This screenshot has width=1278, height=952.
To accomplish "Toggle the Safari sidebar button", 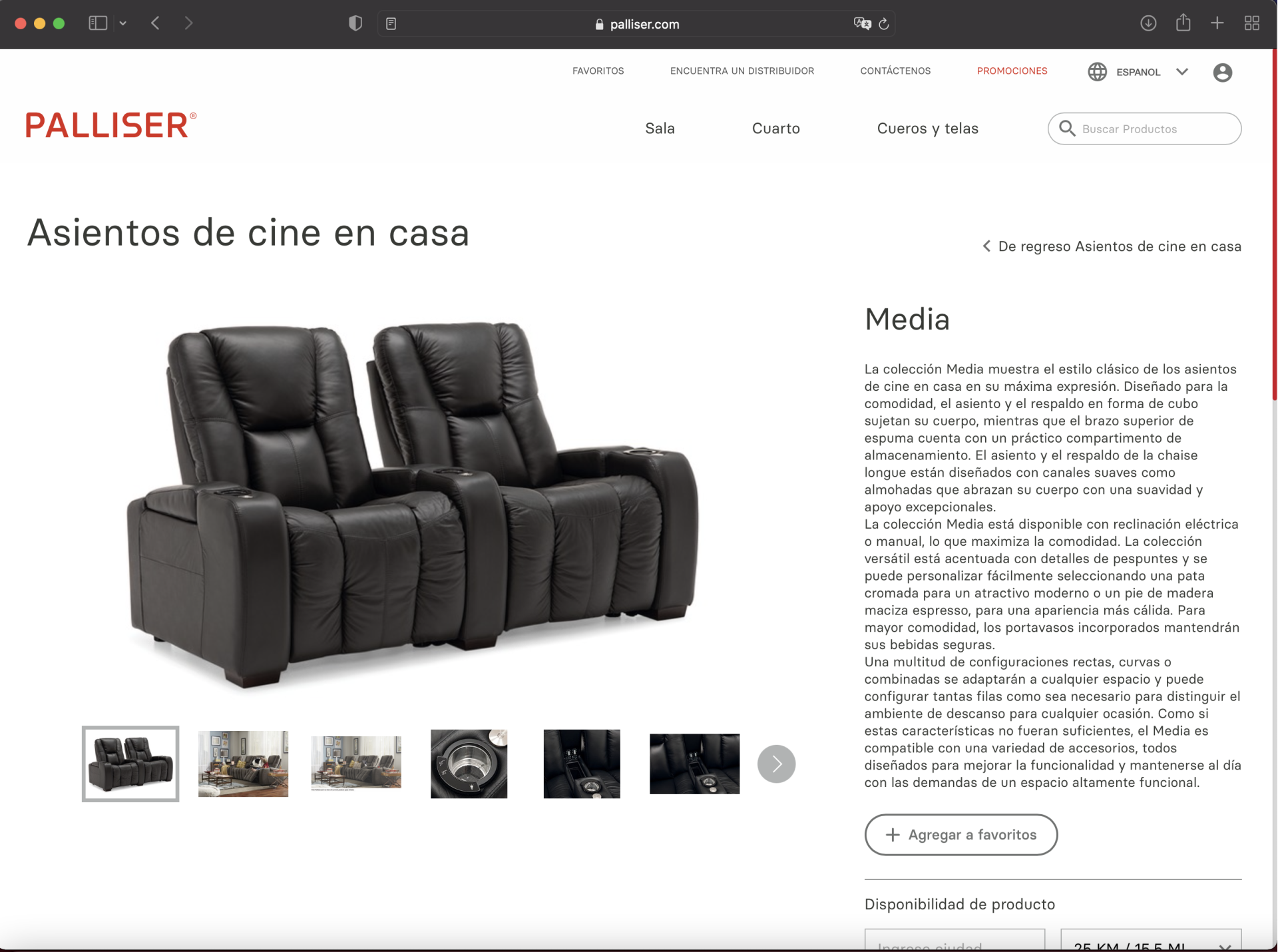I will [x=98, y=23].
